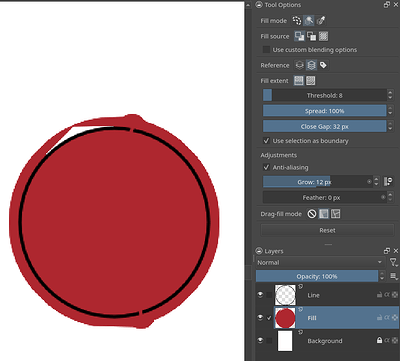Click inside the red filled circle on canvas
Image resolution: width=400 pixels, height=361 pixels.
tap(113, 222)
